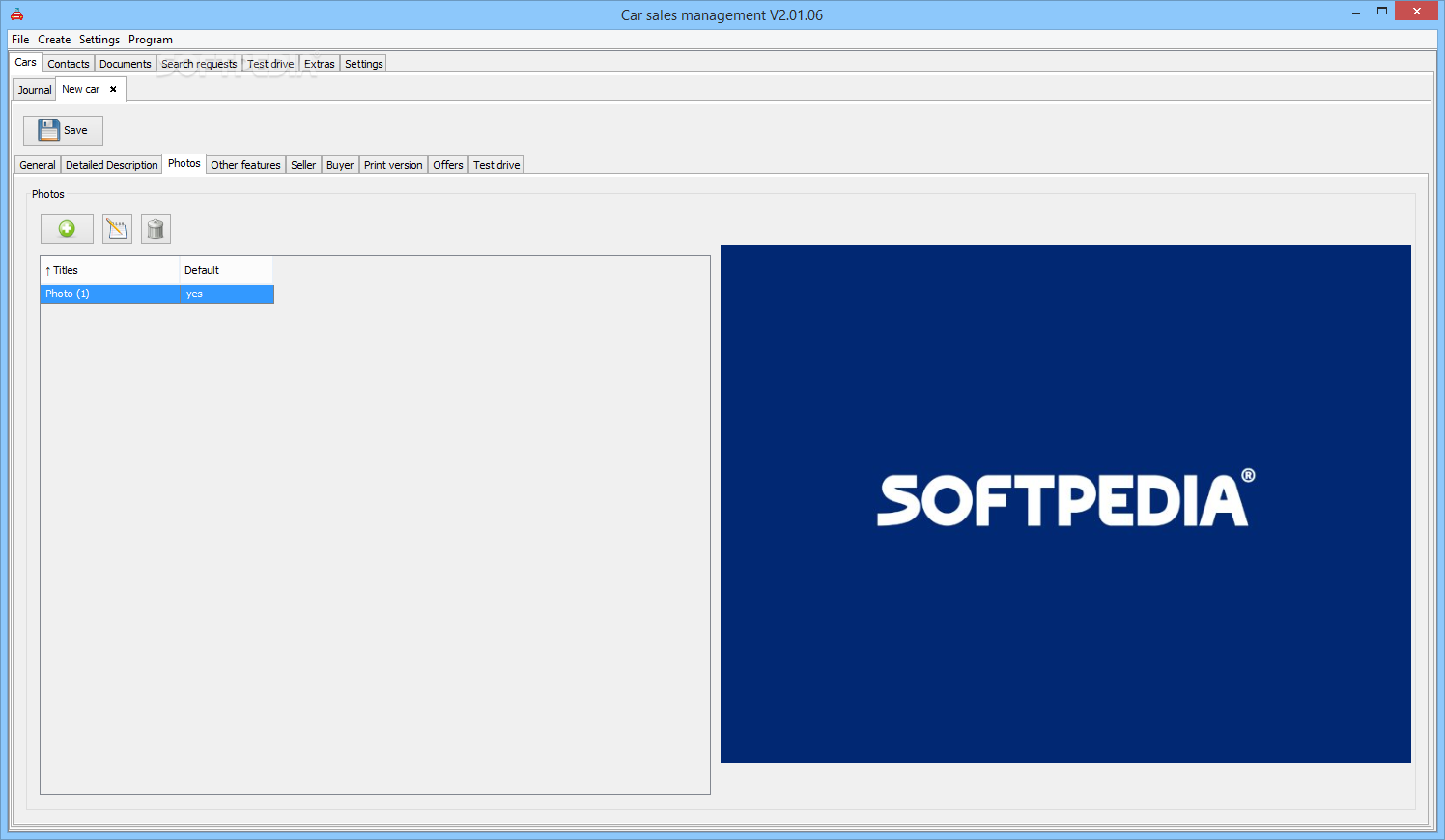This screenshot has width=1445, height=840.
Task: Switch to the Contacts tab
Action: coord(69,64)
